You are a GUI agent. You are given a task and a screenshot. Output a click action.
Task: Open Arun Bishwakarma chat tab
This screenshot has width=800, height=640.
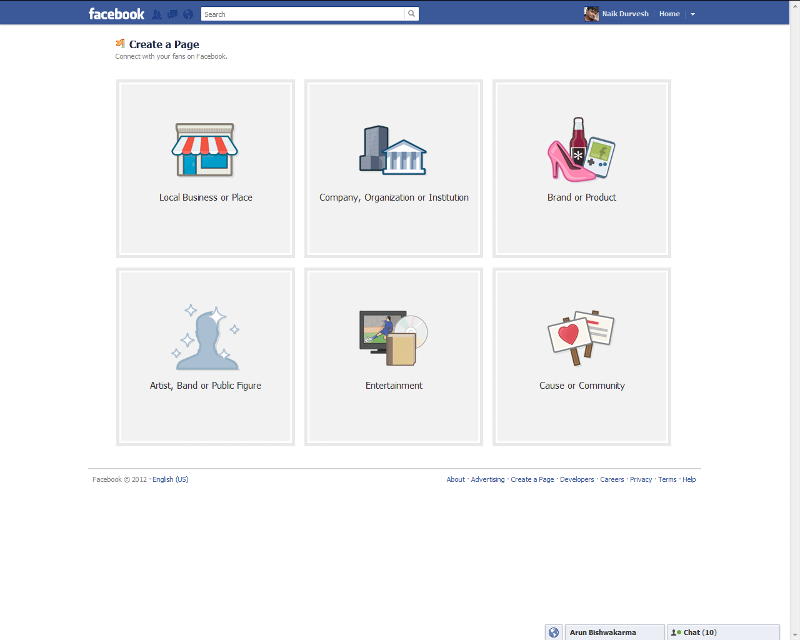pos(615,632)
